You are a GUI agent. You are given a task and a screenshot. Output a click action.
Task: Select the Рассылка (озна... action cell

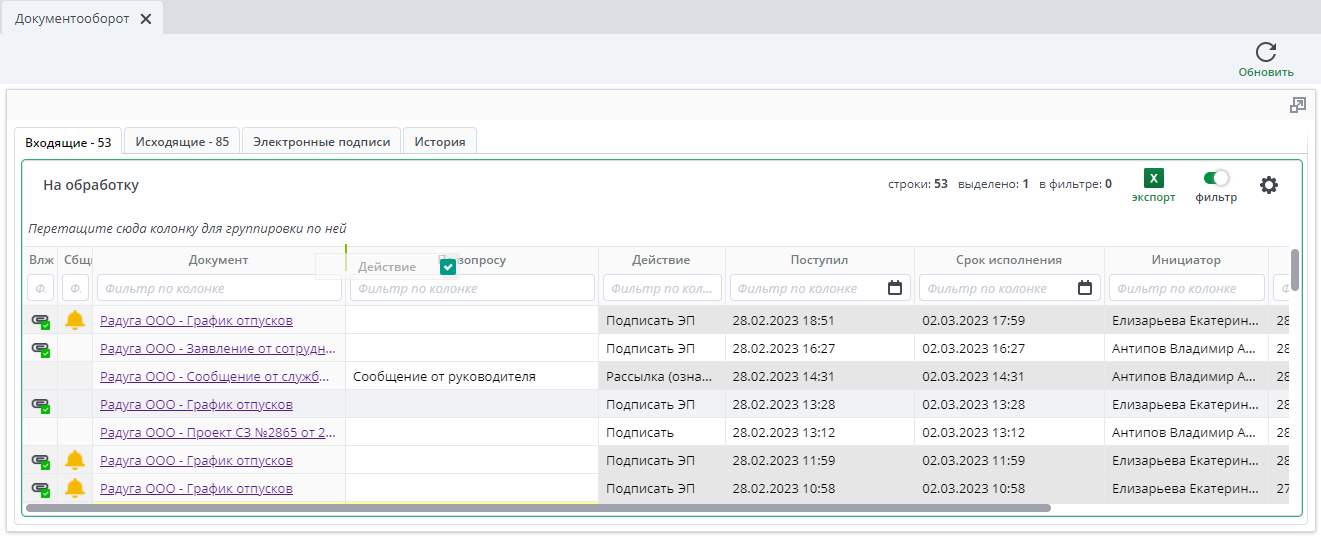[662, 377]
